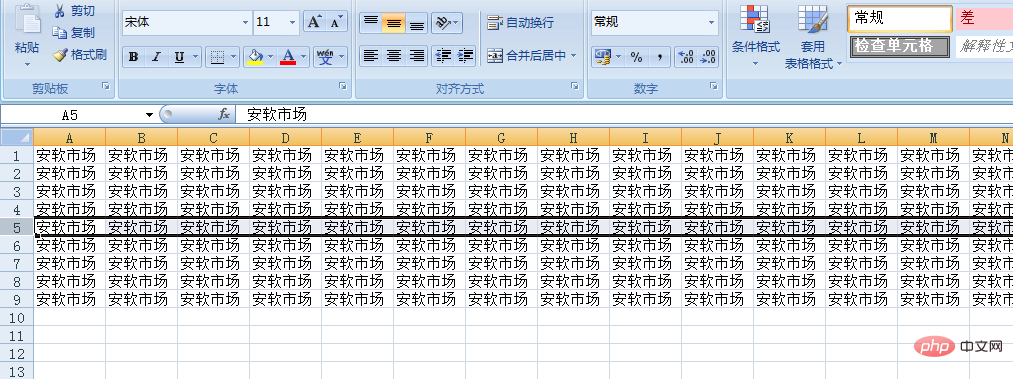Click the increase decimal icon
The width and height of the screenshot is (1013, 379).
(x=685, y=57)
